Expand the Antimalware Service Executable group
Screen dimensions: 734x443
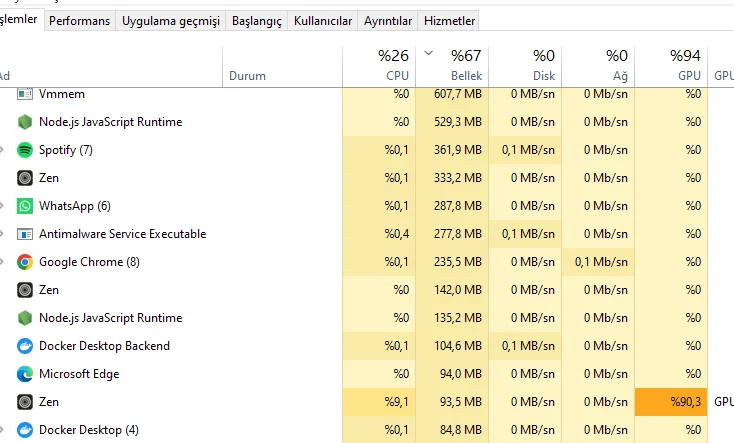(2, 234)
